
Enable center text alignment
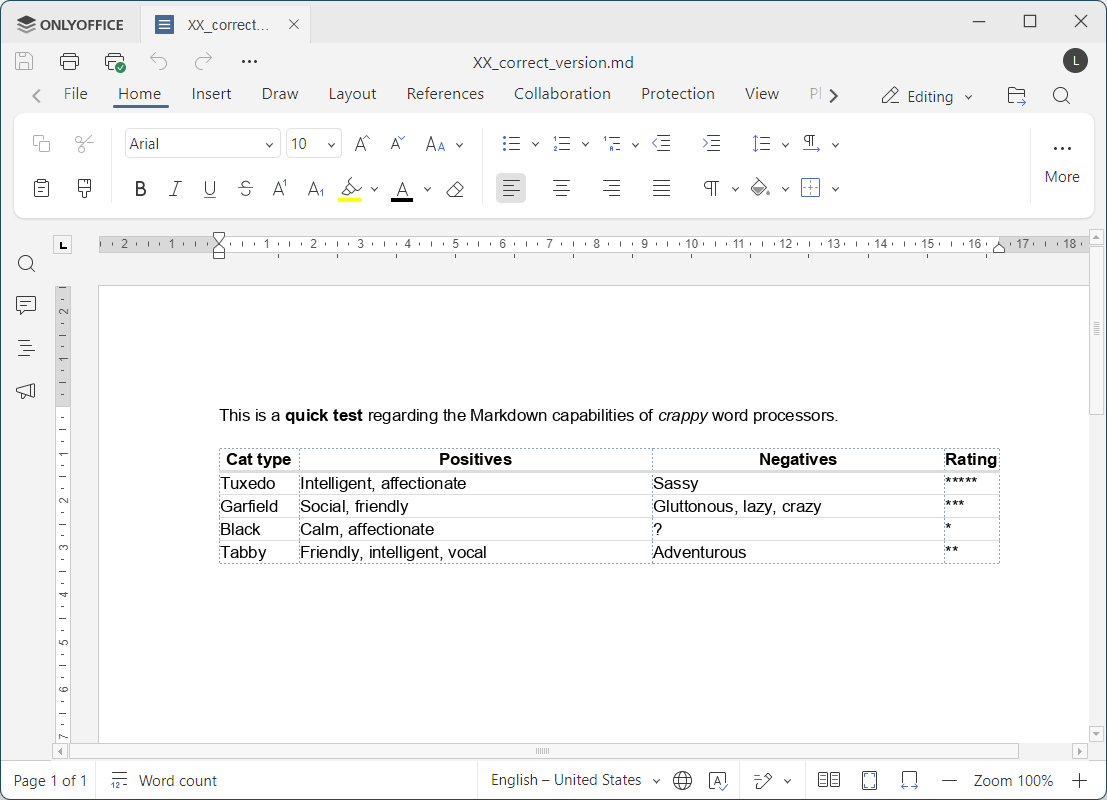[561, 188]
